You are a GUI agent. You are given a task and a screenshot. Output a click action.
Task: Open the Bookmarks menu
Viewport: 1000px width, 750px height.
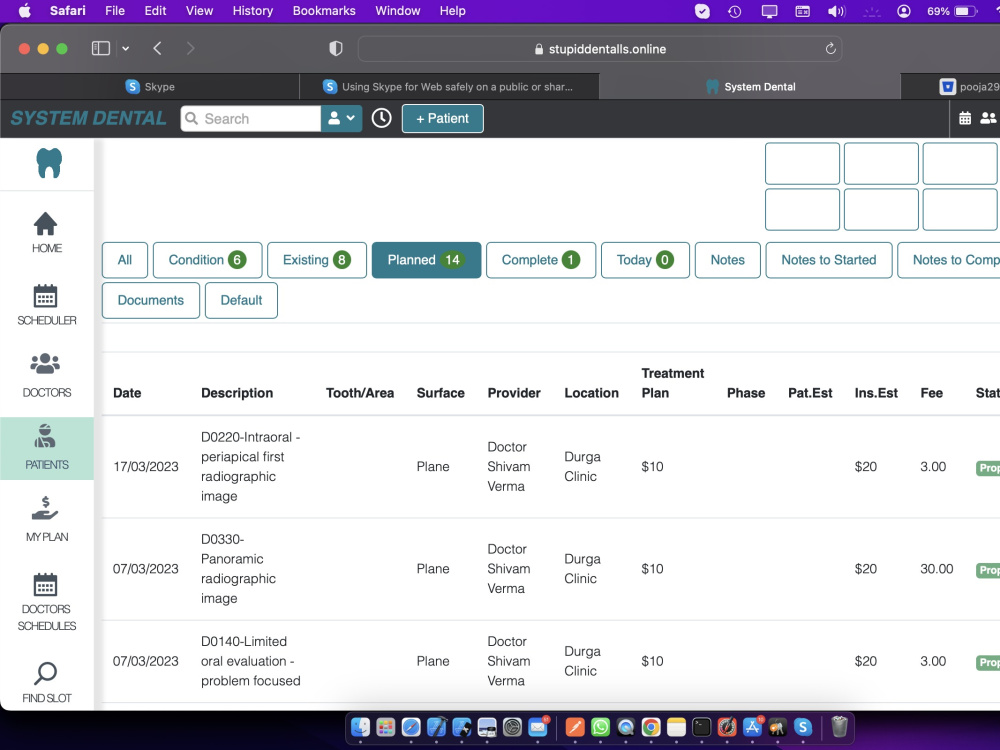[x=324, y=11]
